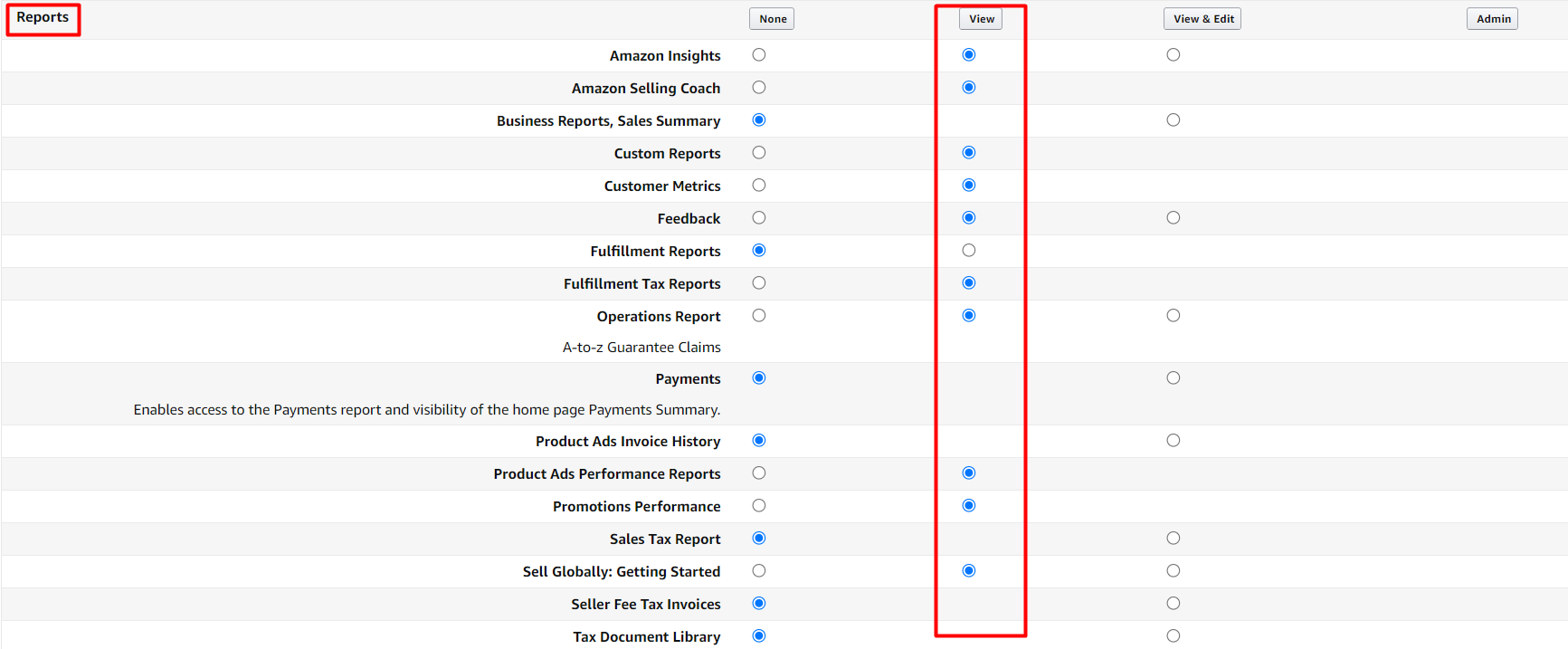
Task: Click the Reports section heading
Action: [x=43, y=17]
